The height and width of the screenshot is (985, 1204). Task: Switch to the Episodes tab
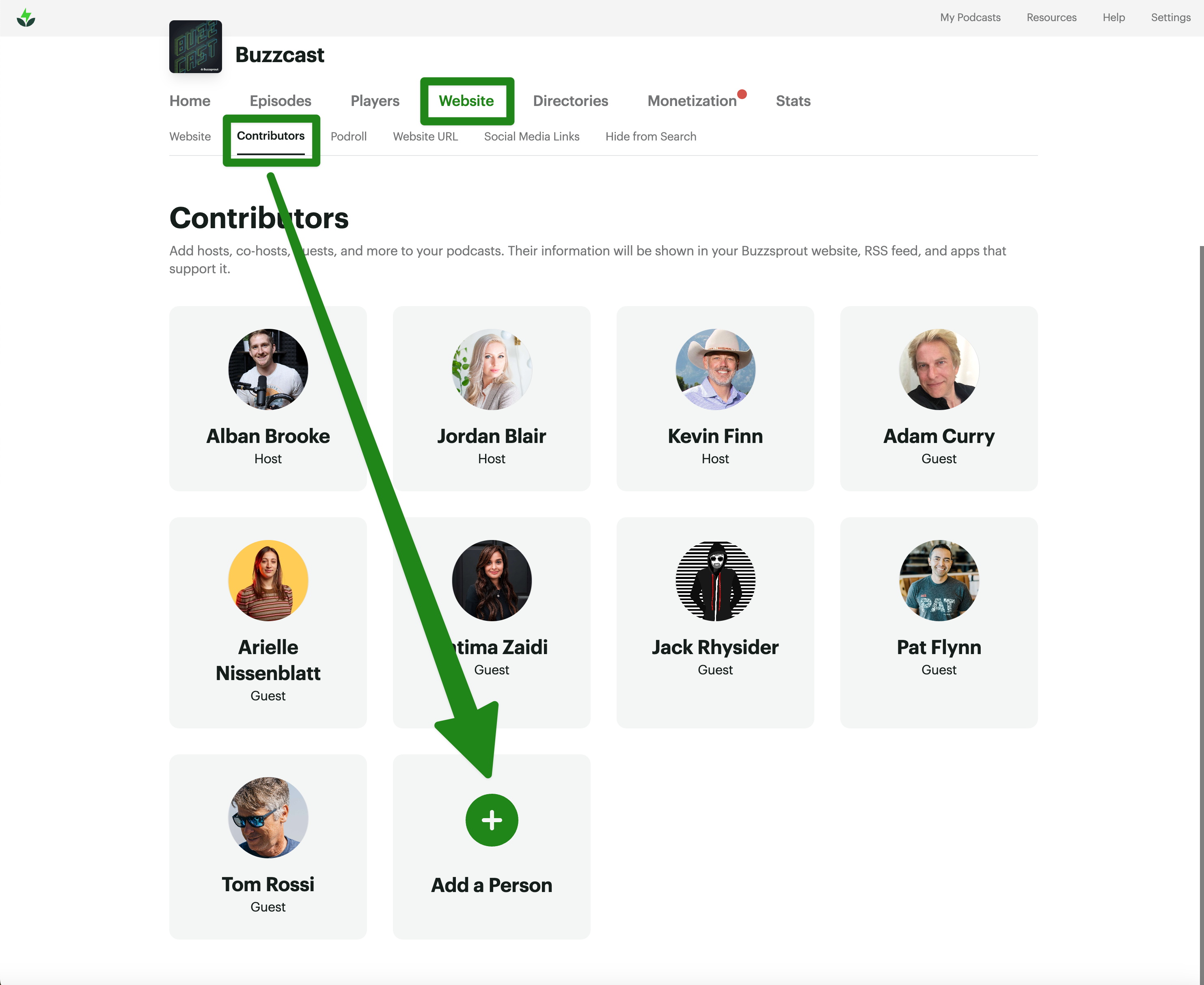tap(280, 101)
